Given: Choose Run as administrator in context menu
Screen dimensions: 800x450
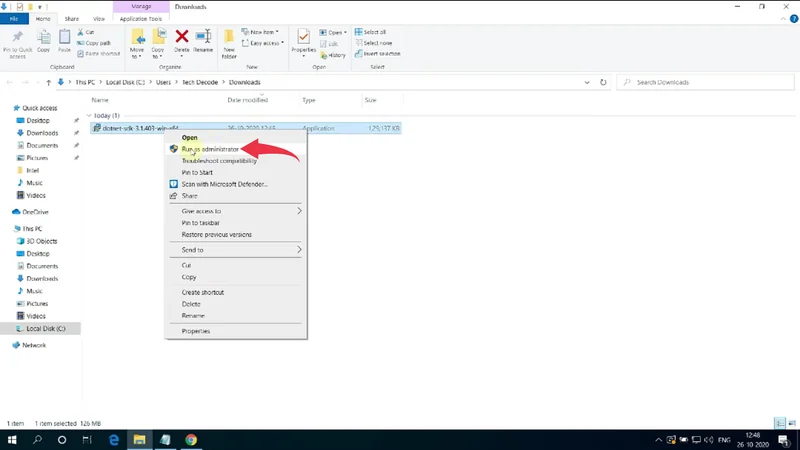Looking at the screenshot, I should pos(210,149).
